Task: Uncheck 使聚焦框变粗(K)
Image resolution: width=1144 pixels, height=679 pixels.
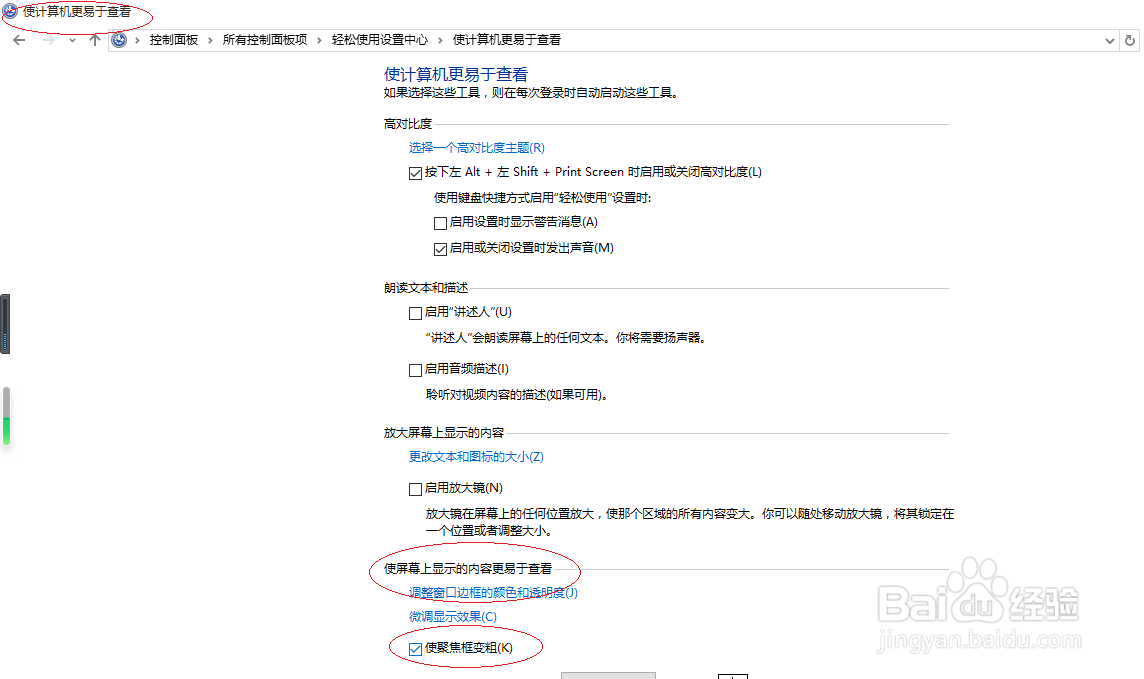Action: click(x=415, y=648)
